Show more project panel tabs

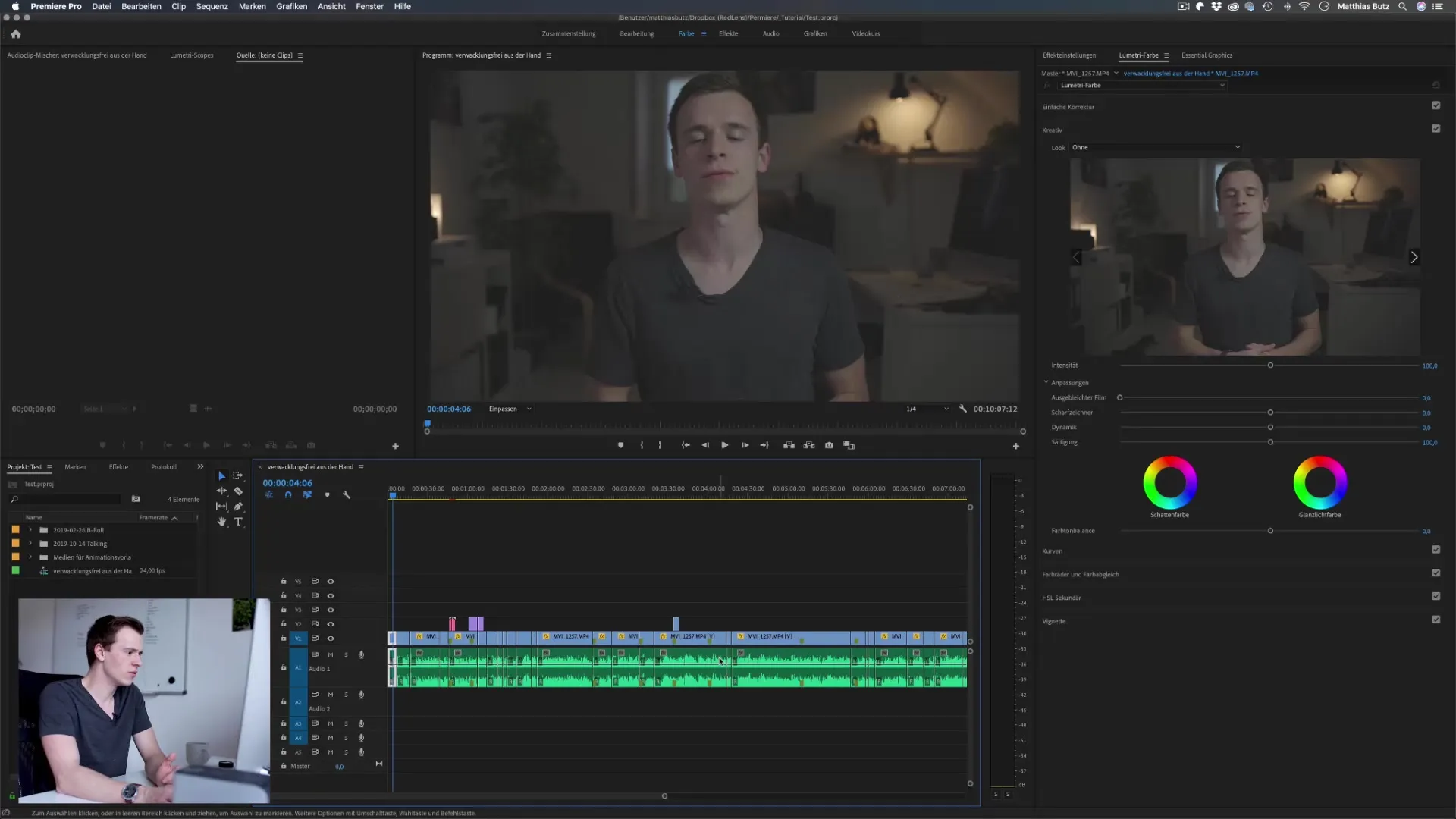click(200, 467)
